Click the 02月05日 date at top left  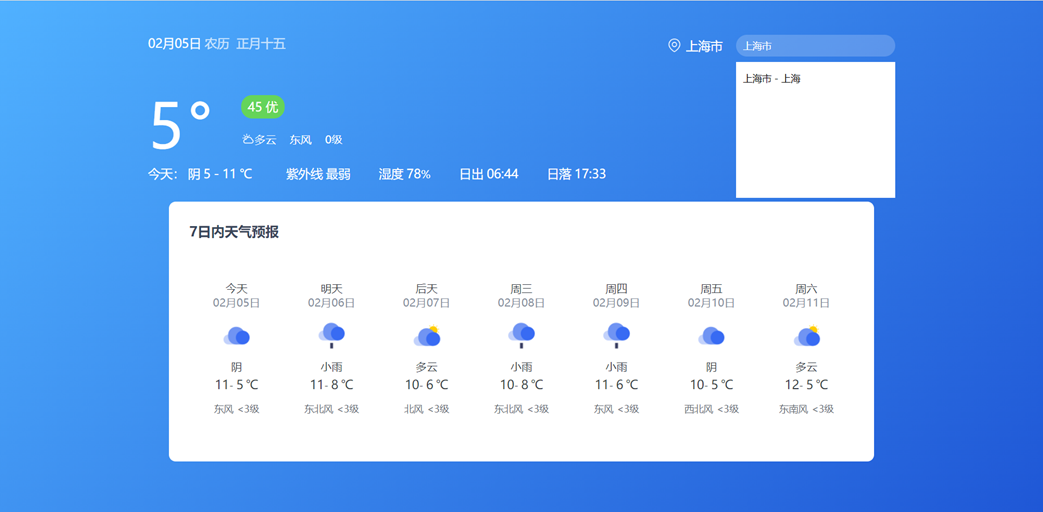pyautogui.click(x=174, y=44)
